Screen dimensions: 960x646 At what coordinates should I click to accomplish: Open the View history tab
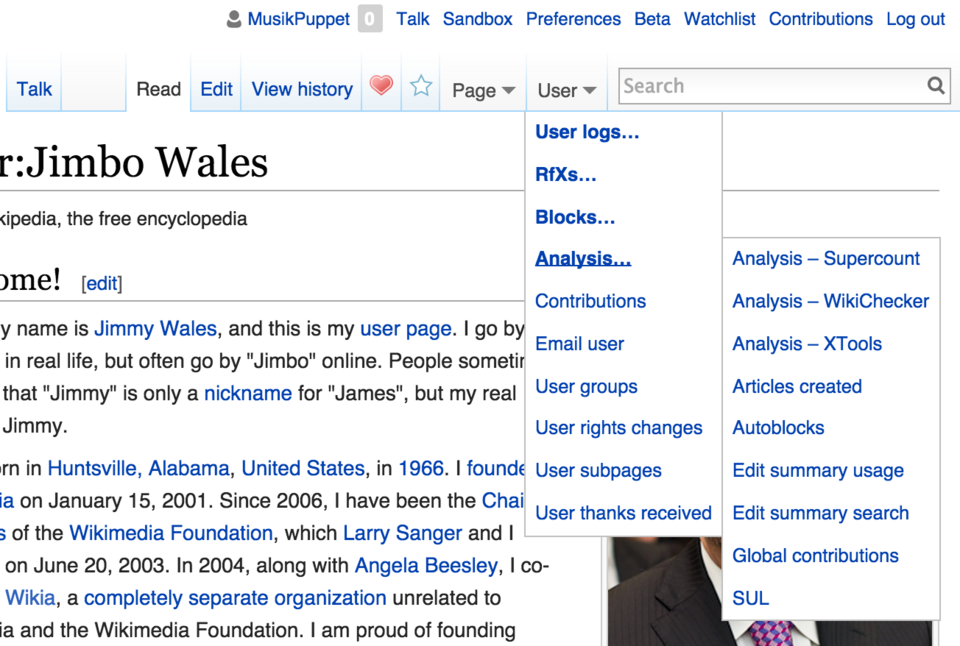[x=302, y=89]
